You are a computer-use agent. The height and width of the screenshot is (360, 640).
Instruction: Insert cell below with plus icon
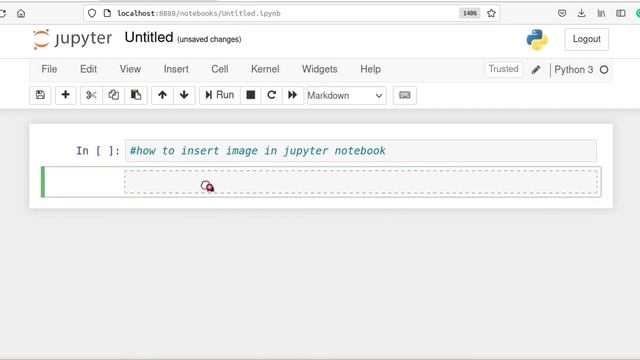[65, 95]
